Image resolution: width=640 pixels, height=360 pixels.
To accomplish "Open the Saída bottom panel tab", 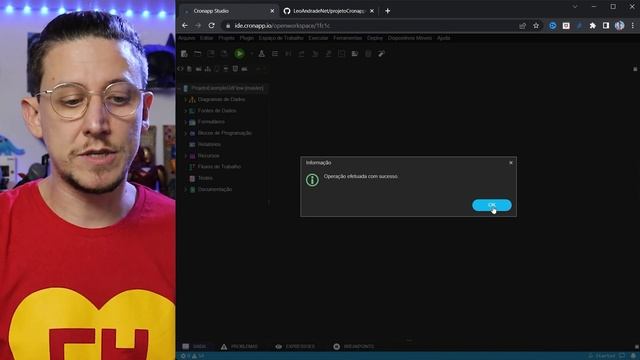I will (x=195, y=347).
